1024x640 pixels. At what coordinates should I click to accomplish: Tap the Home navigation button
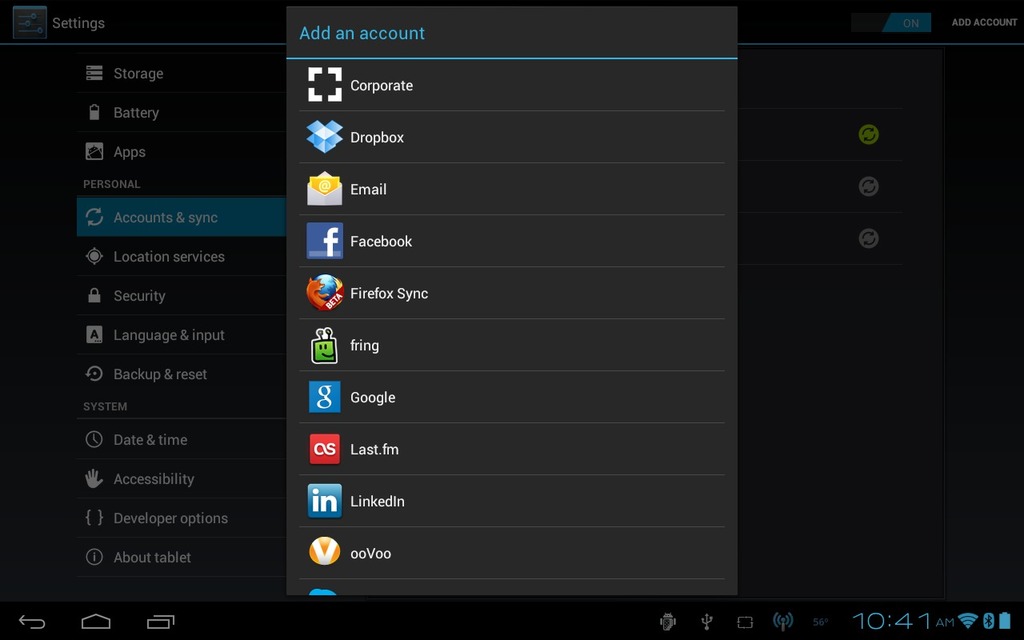[96, 621]
